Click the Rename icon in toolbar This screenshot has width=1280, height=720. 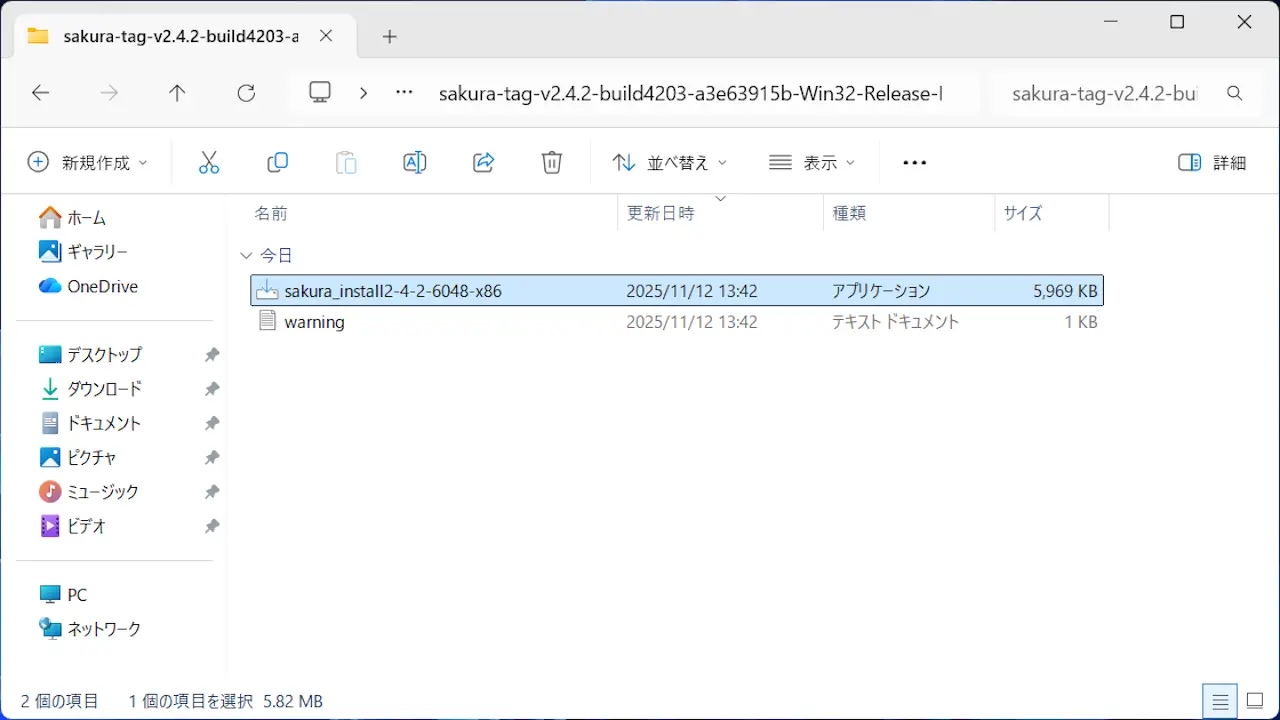tap(414, 162)
